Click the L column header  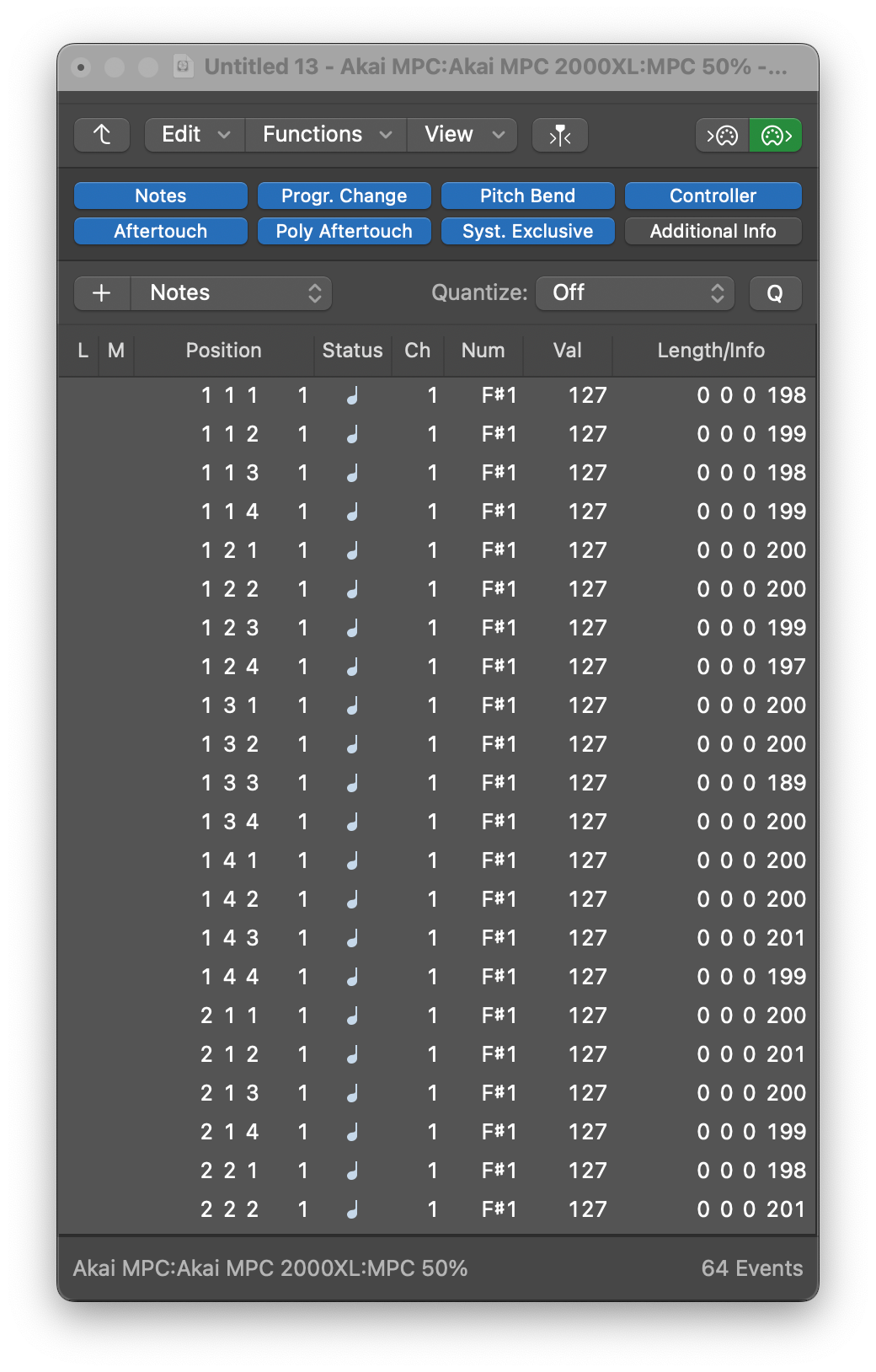pos(83,351)
